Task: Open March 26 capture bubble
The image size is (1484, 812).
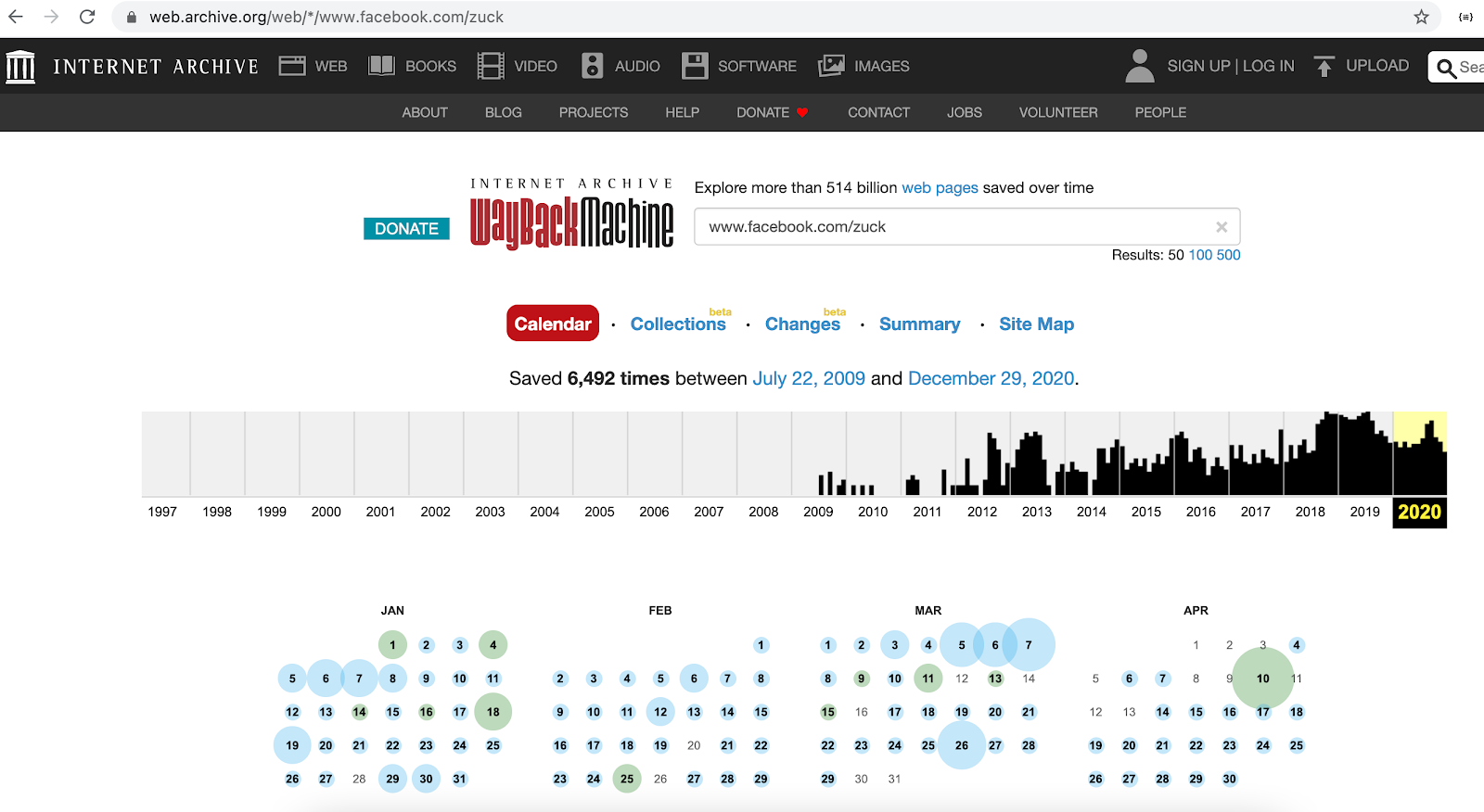Action: tap(962, 745)
